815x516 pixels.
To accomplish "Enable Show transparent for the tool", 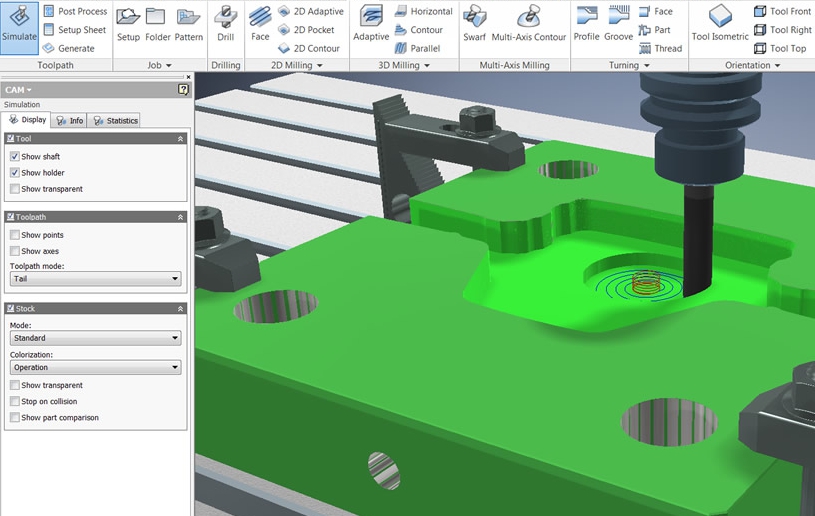I will tap(15, 189).
